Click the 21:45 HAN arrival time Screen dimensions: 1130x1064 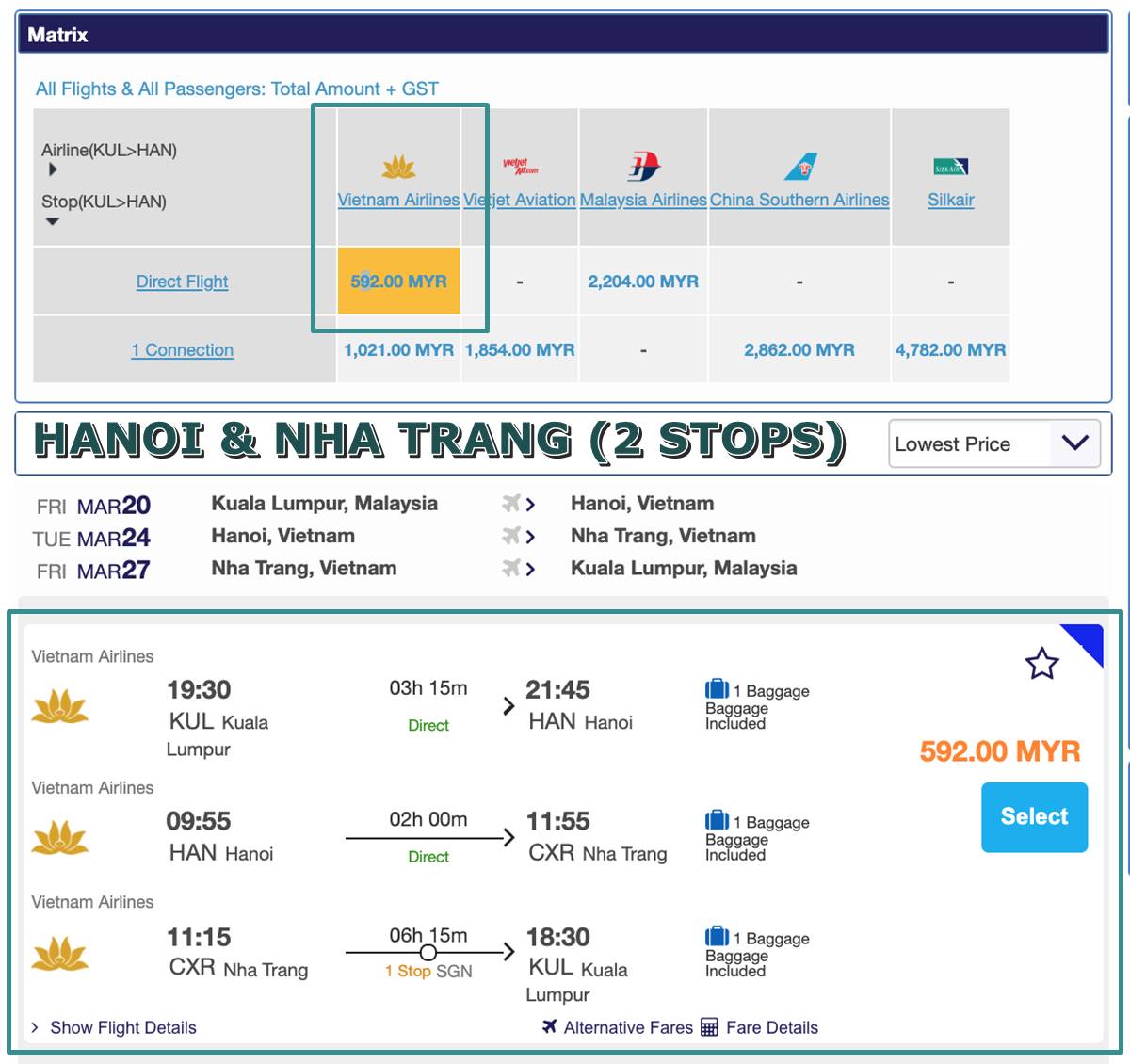pyautogui.click(x=557, y=690)
